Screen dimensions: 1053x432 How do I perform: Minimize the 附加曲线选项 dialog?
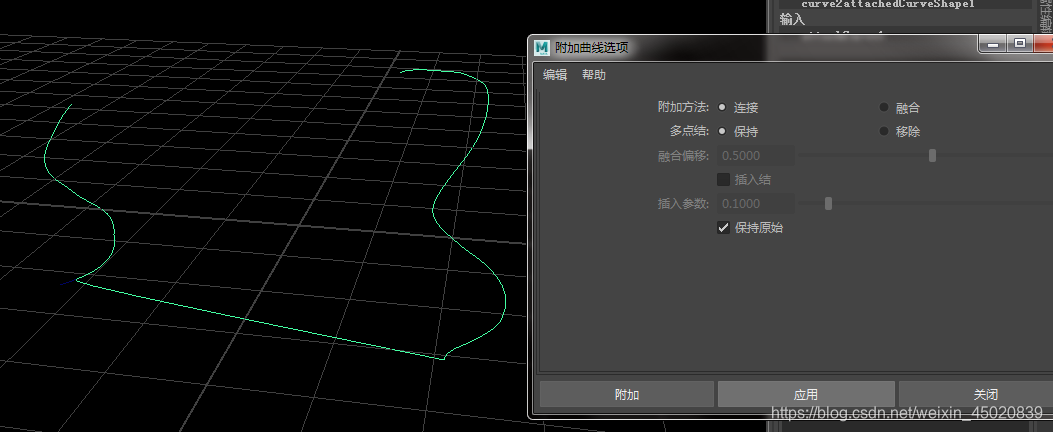(994, 44)
